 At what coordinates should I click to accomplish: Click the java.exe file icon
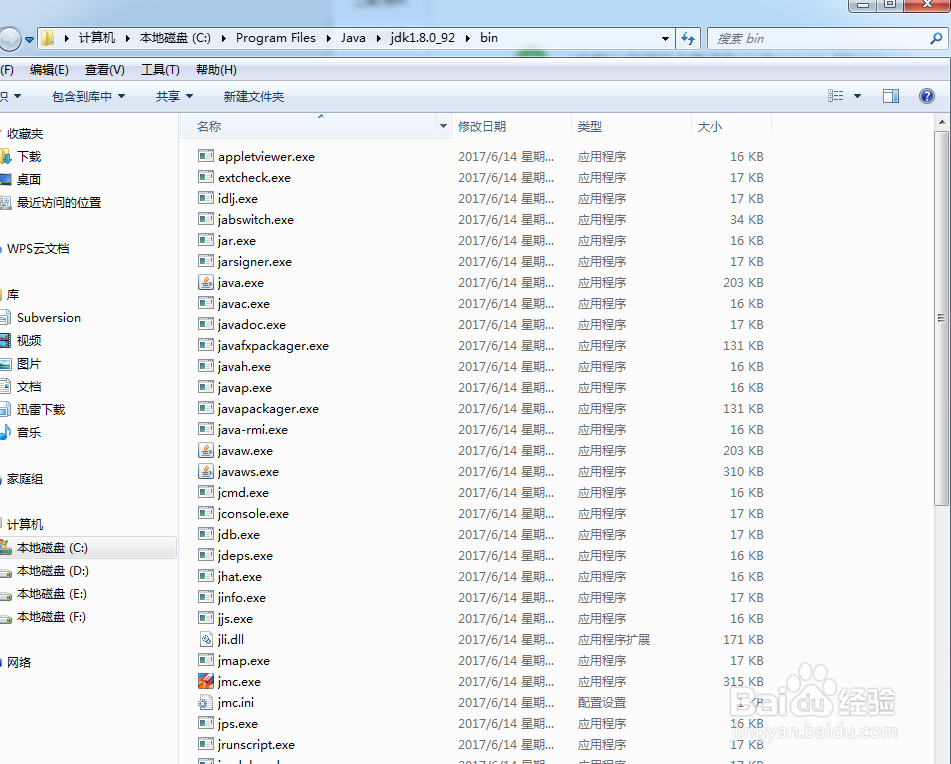click(206, 282)
